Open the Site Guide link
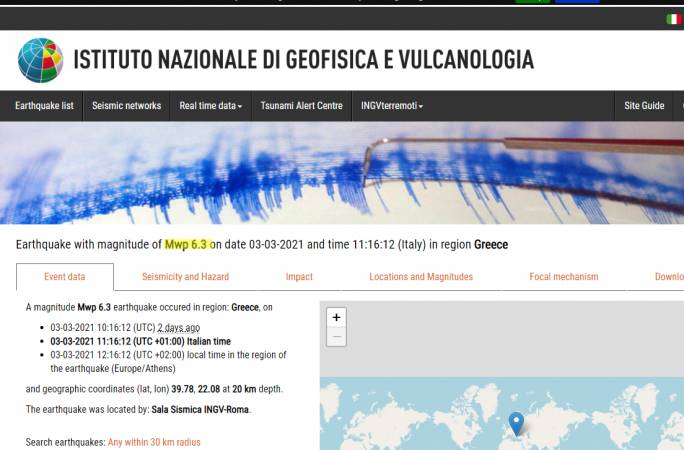The height and width of the screenshot is (450, 684). (x=644, y=106)
